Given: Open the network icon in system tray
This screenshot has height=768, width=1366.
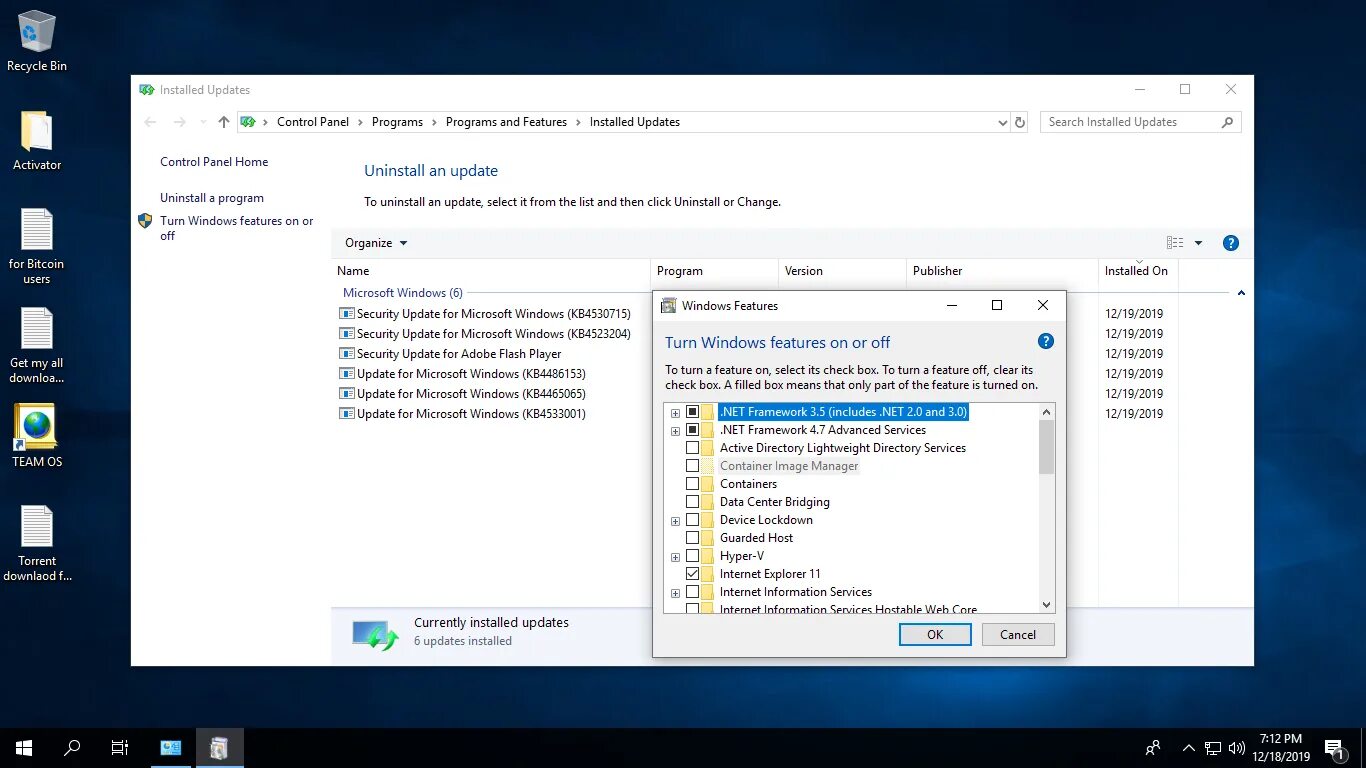Looking at the screenshot, I should pyautogui.click(x=1213, y=748).
